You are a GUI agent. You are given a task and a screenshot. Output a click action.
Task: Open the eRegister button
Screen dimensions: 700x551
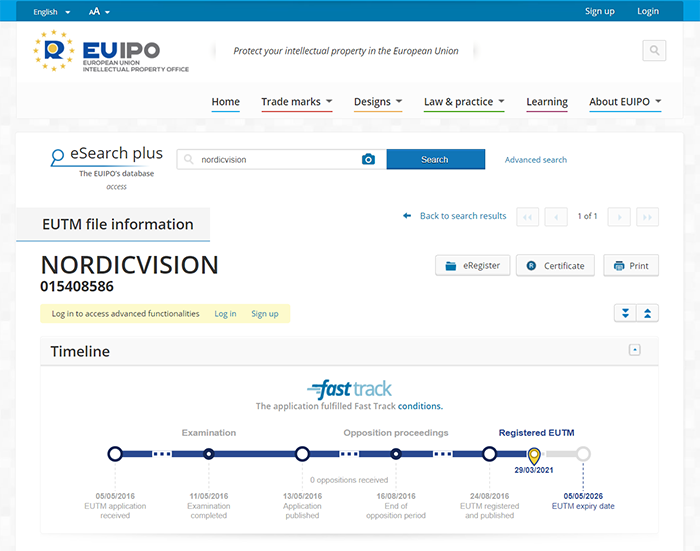(473, 265)
